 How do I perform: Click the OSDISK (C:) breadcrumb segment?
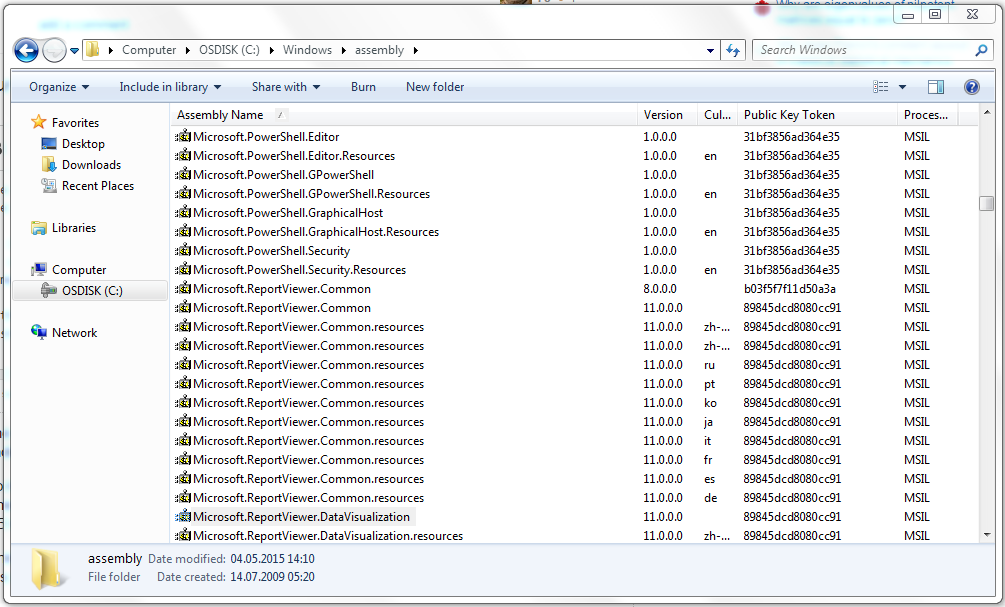229,50
